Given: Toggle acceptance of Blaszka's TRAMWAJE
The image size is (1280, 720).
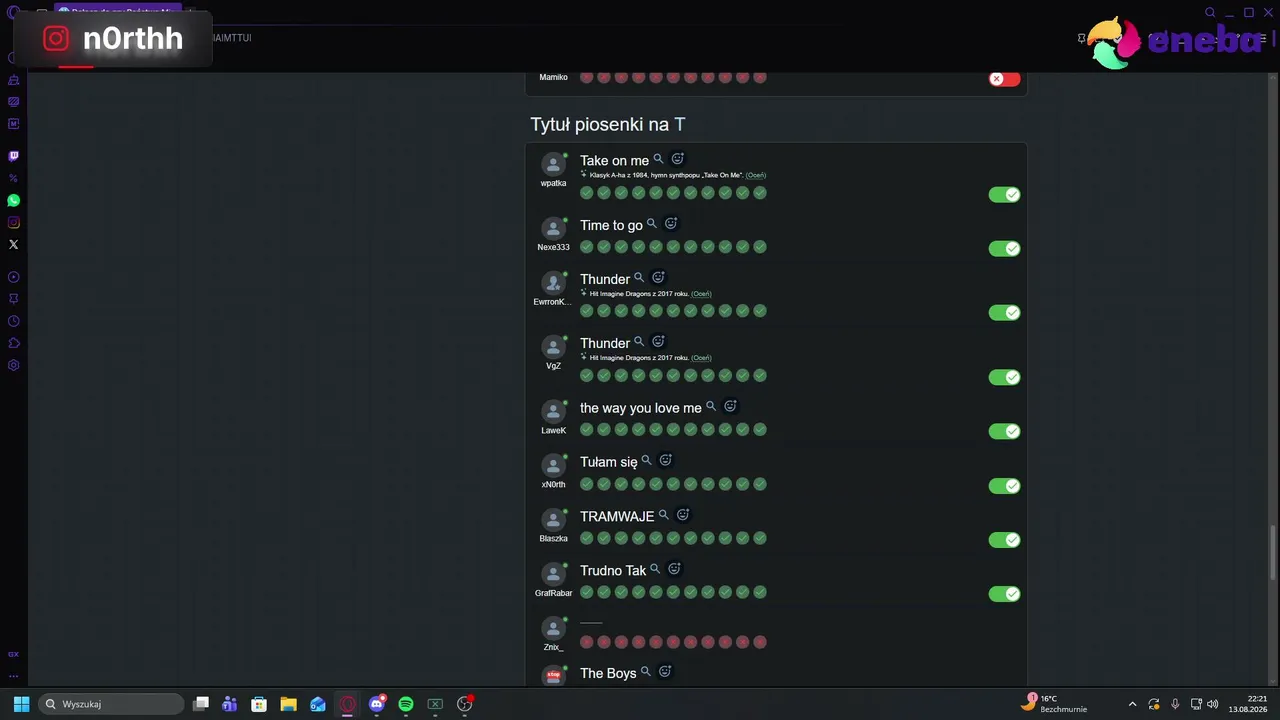Looking at the screenshot, I should click(x=1004, y=540).
